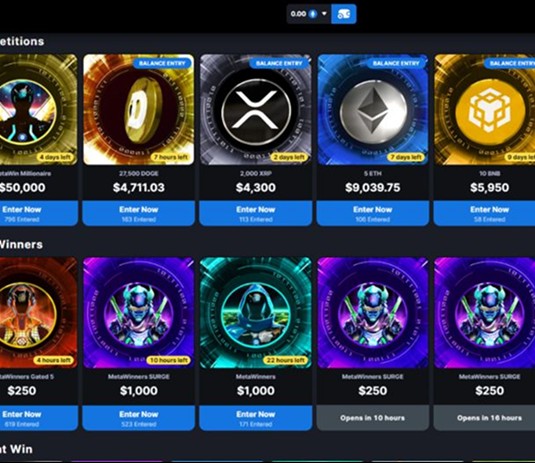Image resolution: width=535 pixels, height=463 pixels.
Task: Click Balance Entry badge on Dogecoin card
Action: (162, 63)
